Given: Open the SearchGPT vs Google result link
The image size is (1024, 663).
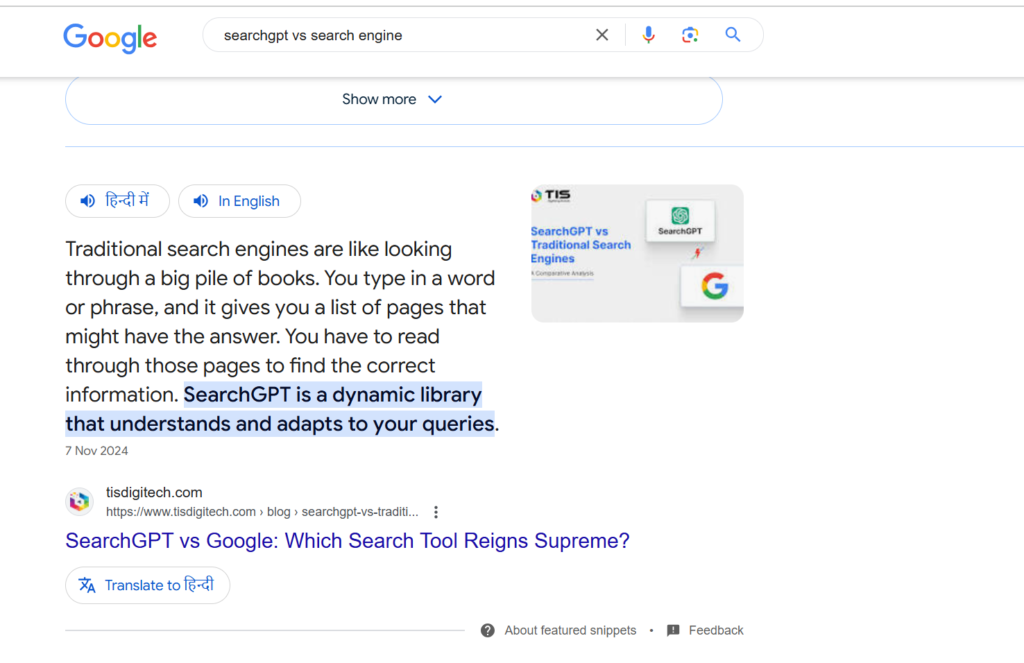Looking at the screenshot, I should point(347,540).
